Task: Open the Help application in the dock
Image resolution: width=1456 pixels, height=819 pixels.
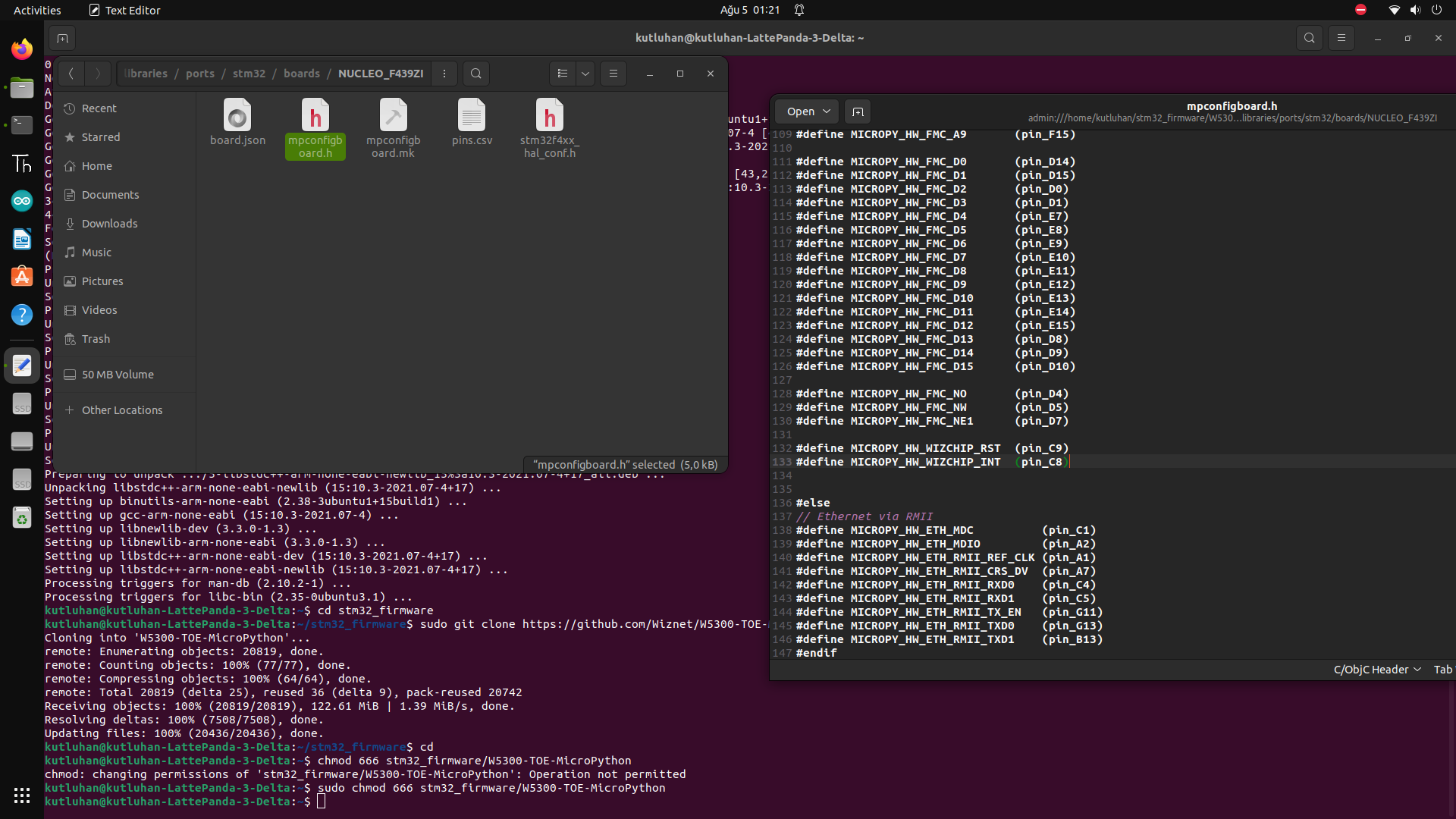Action: coord(21,314)
